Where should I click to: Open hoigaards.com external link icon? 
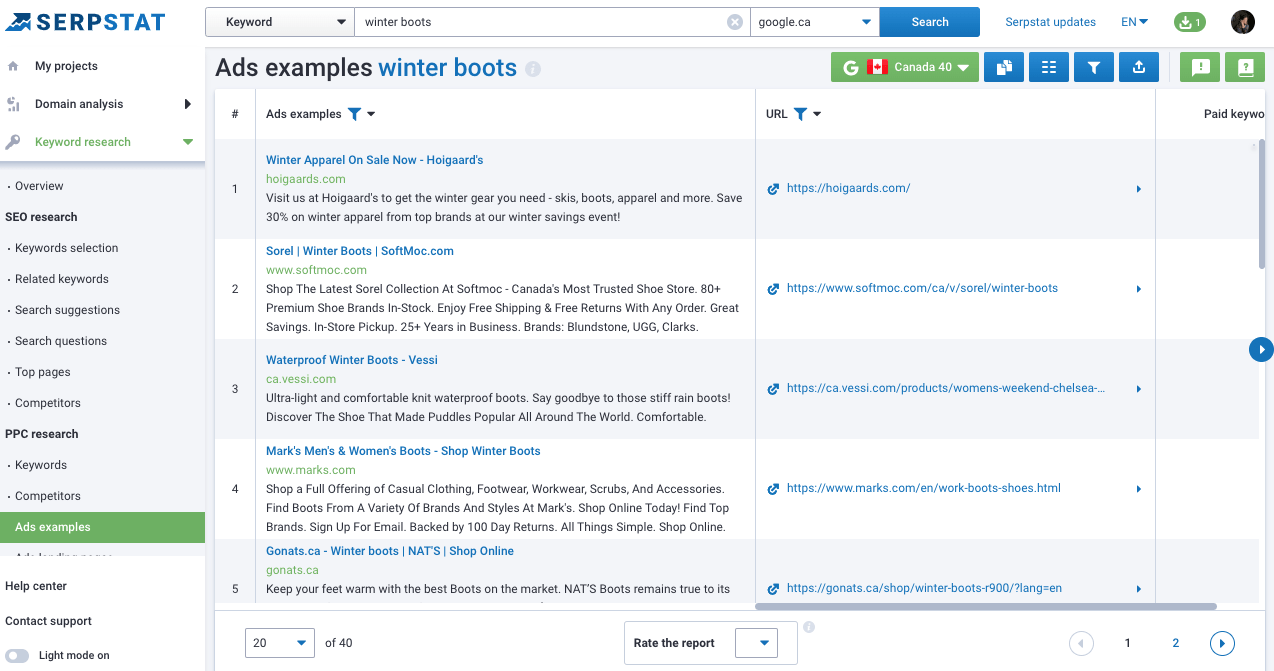[x=773, y=189]
